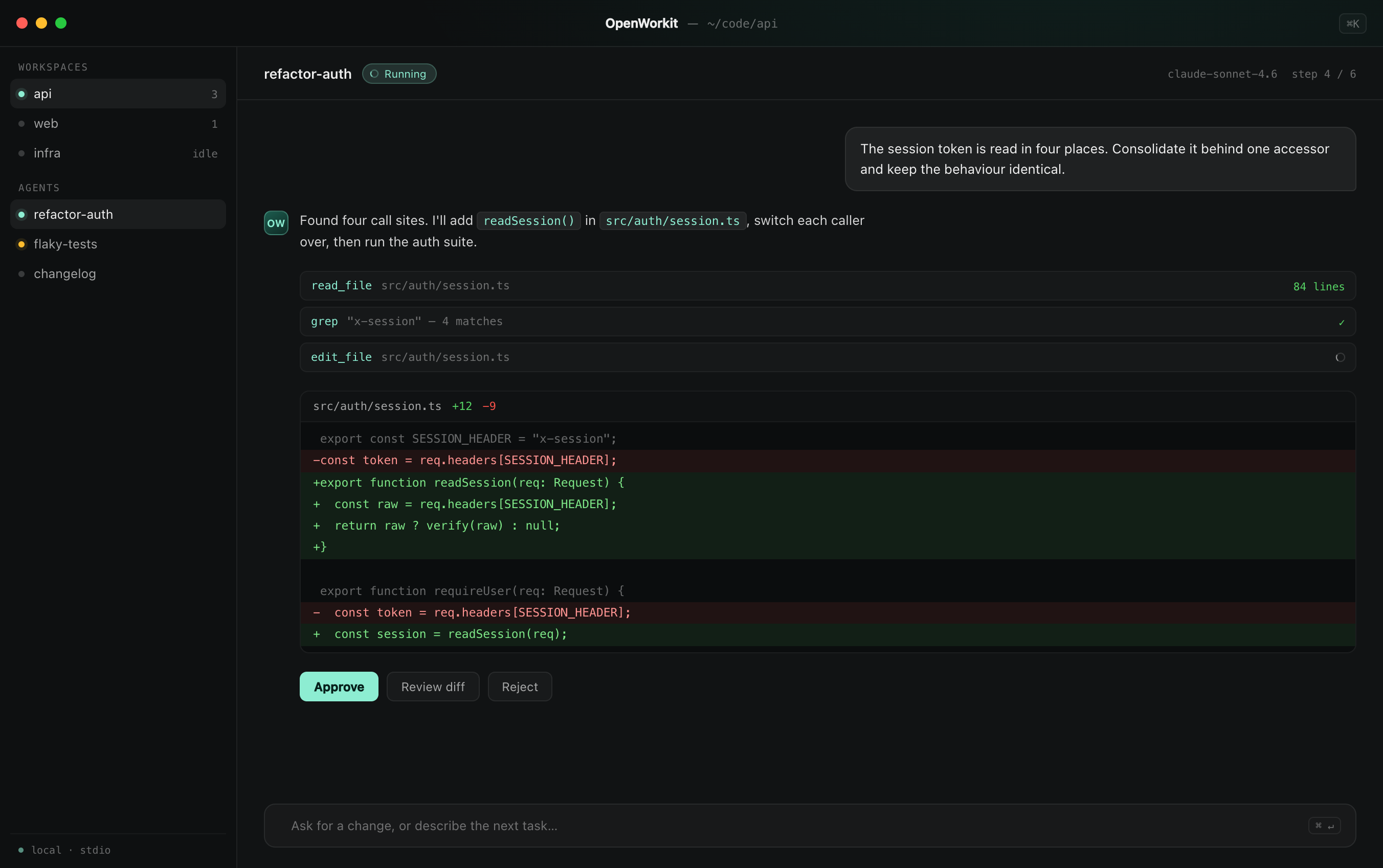This screenshot has height=868, width=1383.
Task: Click the ⌘↵ send shortcut badge
Action: (x=1324, y=826)
